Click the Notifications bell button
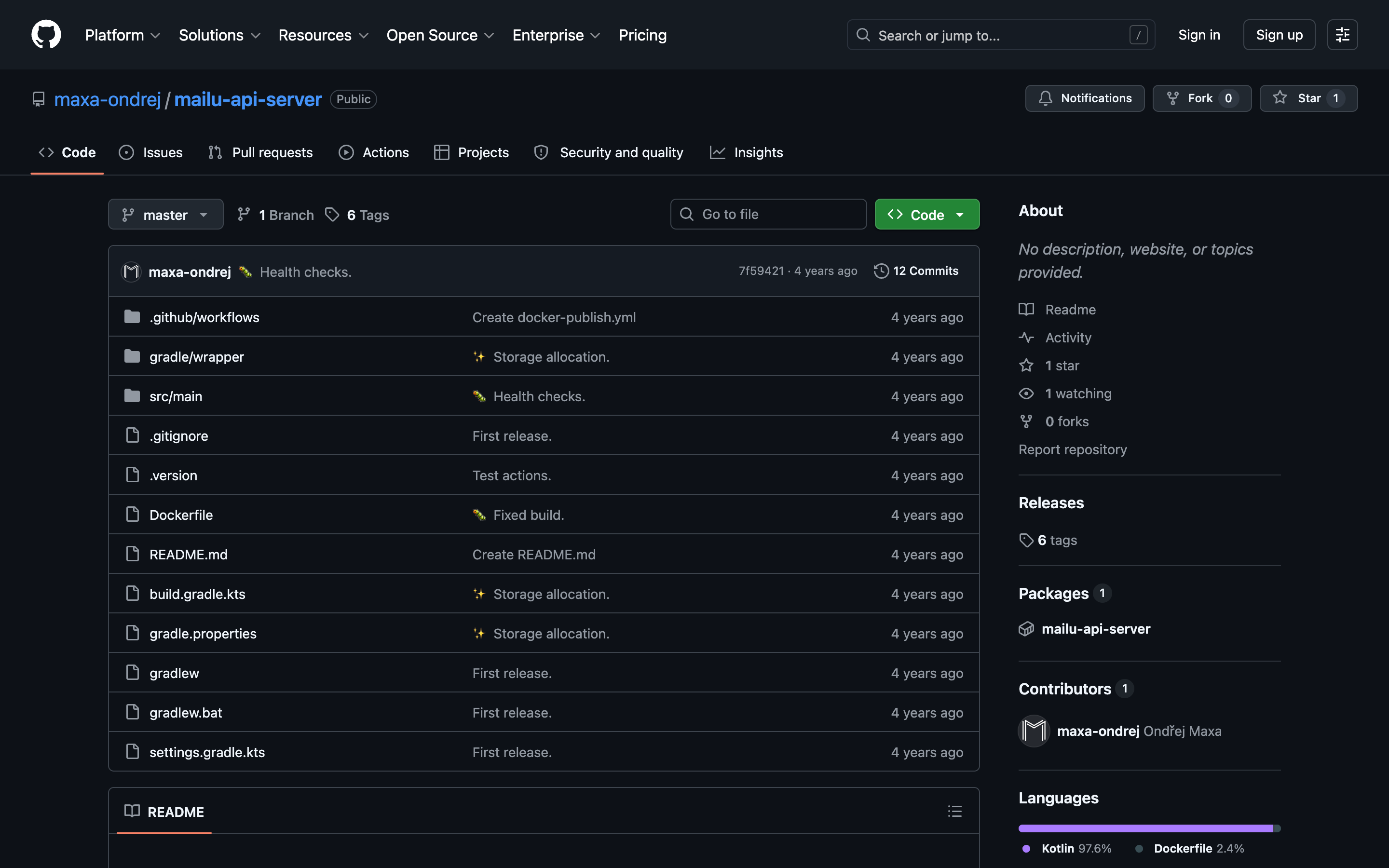This screenshot has width=1389, height=868. (1085, 98)
